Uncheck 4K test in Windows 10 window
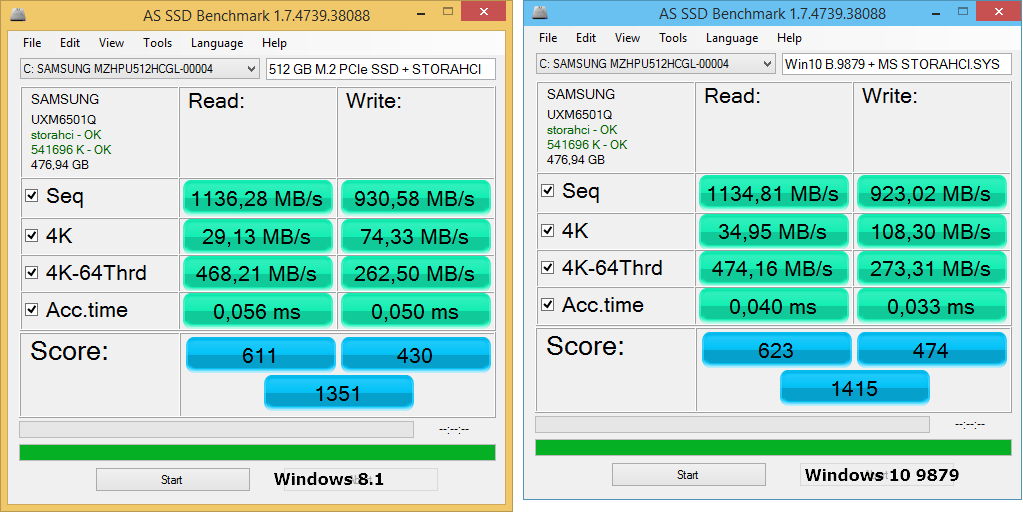Viewport: 1023px width, 512px height. point(547,230)
